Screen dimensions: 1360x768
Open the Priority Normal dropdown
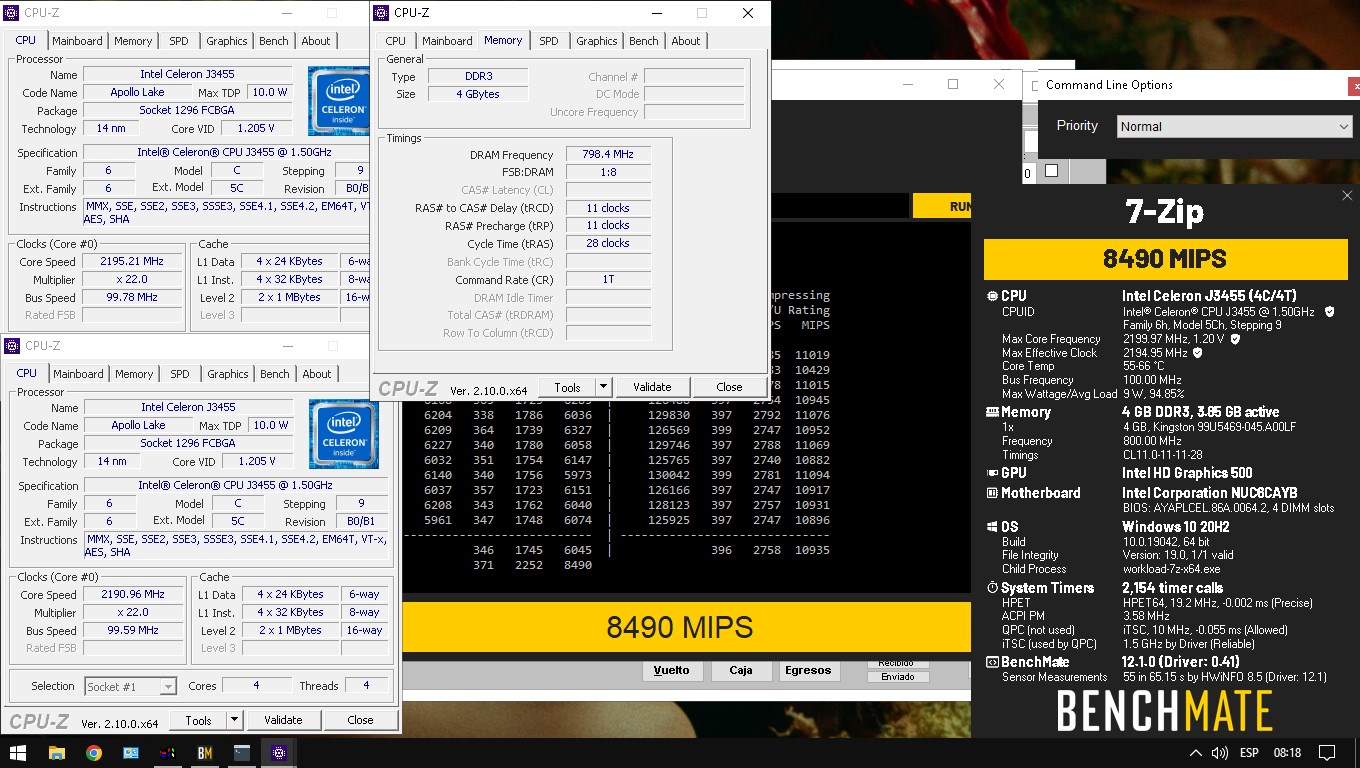(1234, 127)
